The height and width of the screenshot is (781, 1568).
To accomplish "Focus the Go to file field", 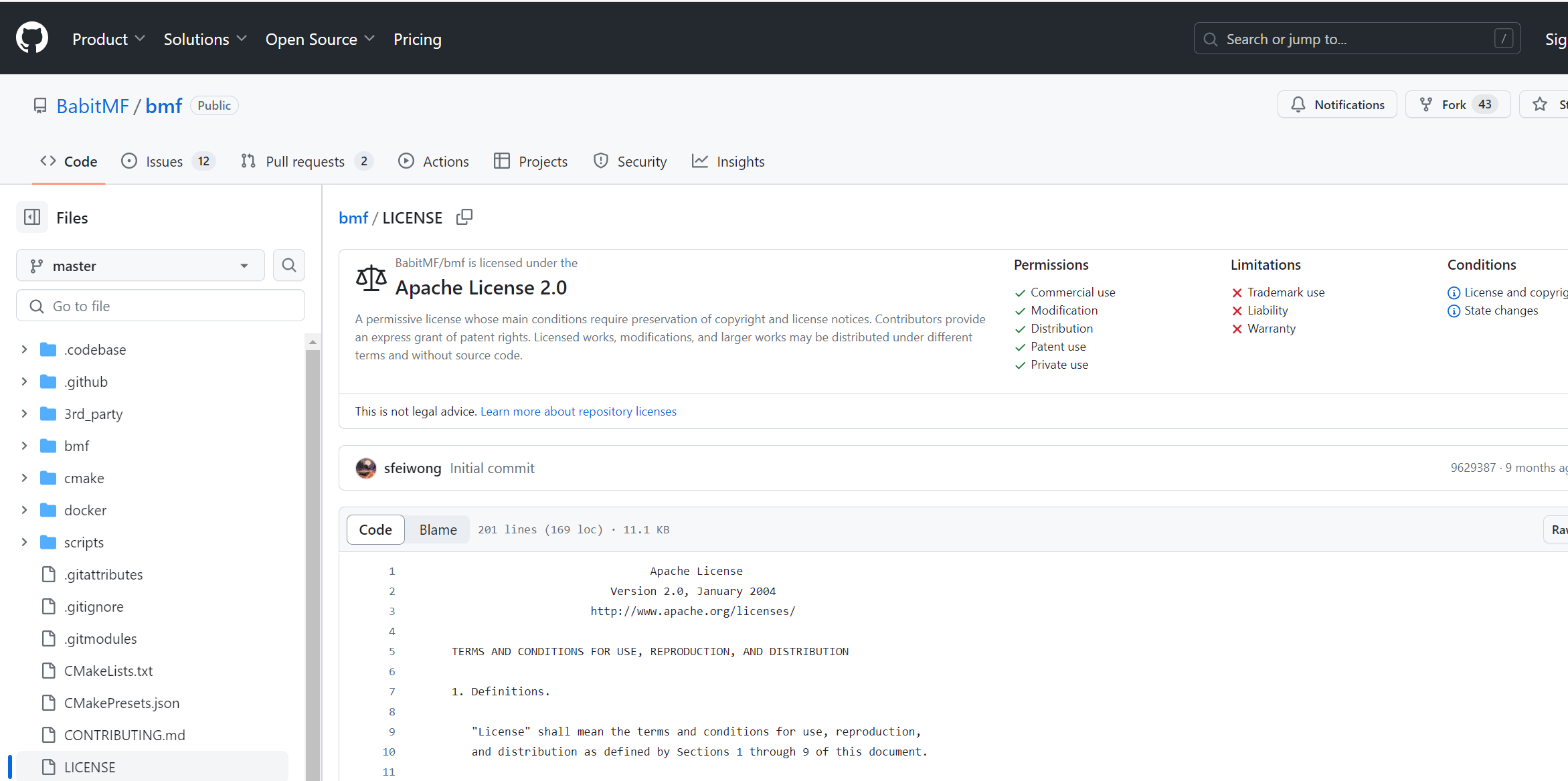I will tap(161, 306).
